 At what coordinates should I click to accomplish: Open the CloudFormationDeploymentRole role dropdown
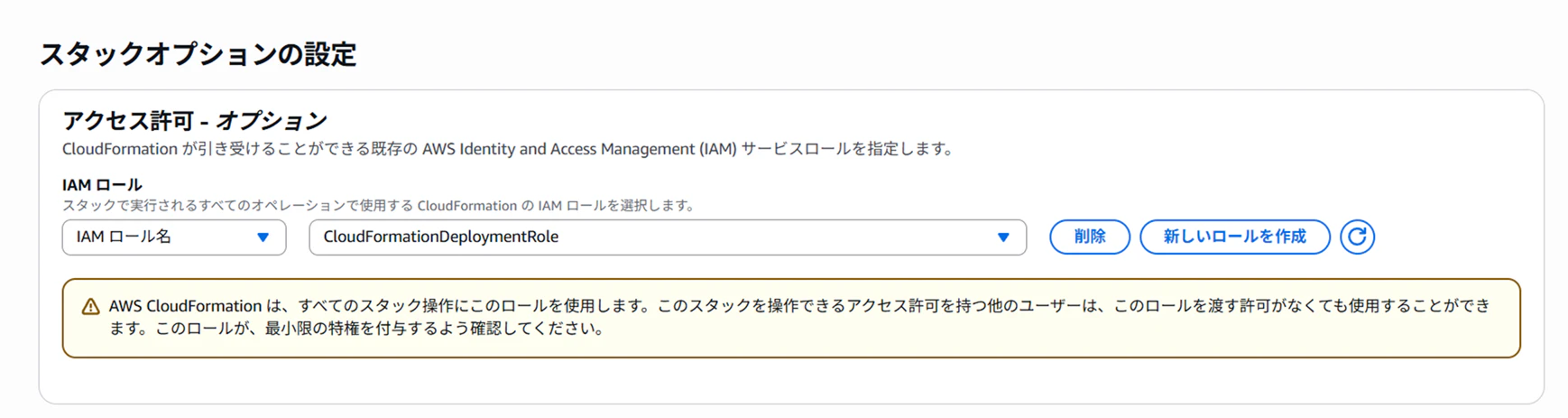[668, 237]
